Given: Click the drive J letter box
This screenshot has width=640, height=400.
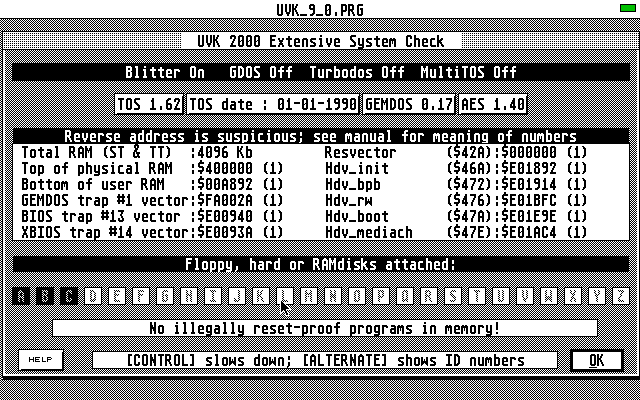Looking at the screenshot, I should click(x=237, y=296).
